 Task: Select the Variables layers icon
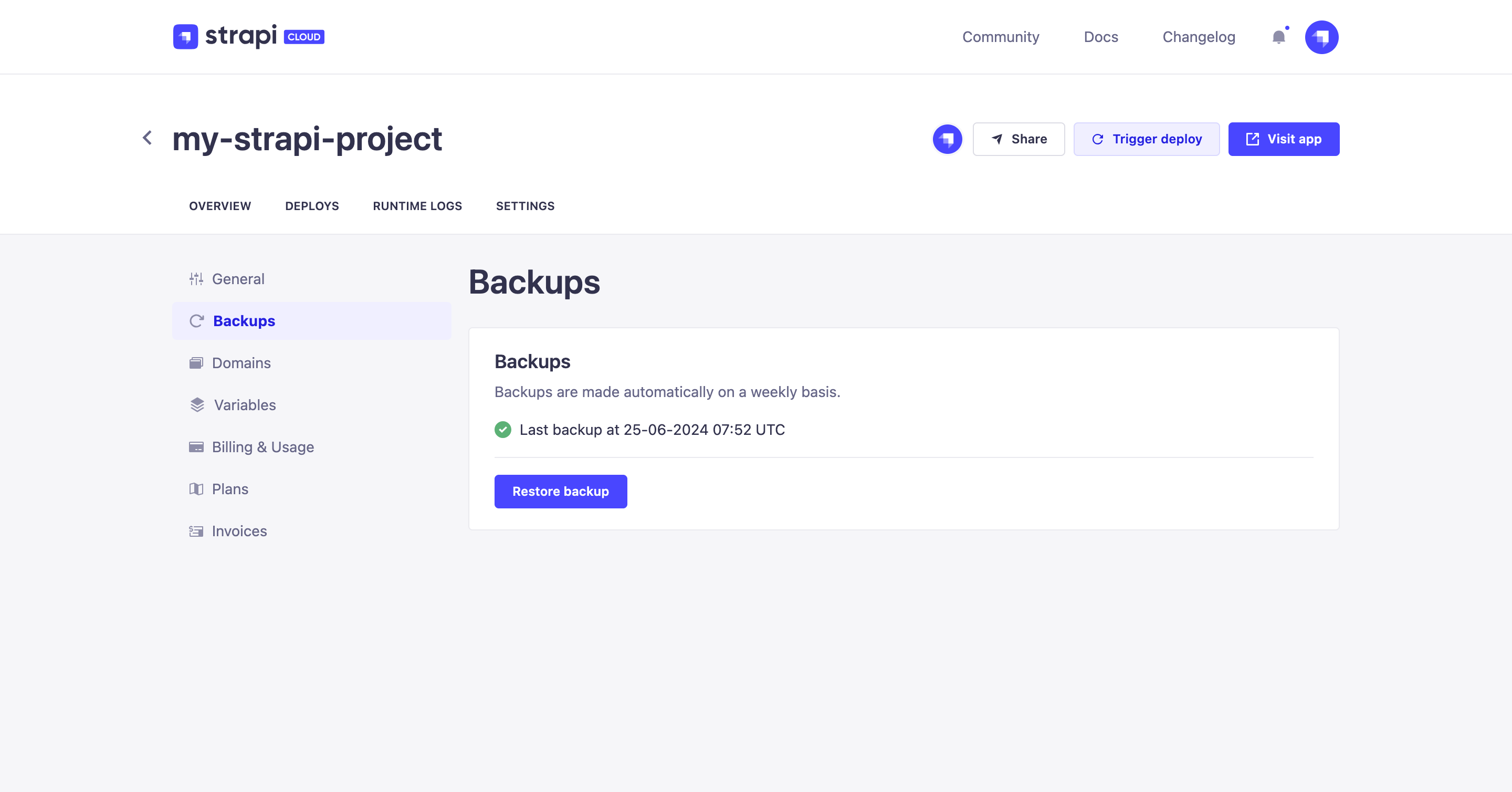pyautogui.click(x=197, y=404)
